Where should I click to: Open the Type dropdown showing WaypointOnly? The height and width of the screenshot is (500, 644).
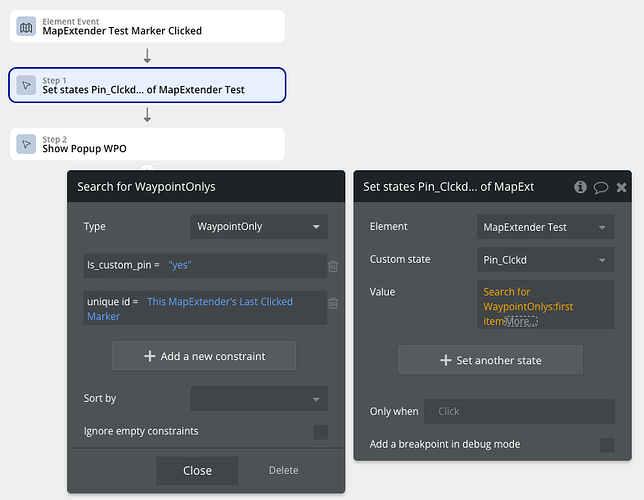[259, 227]
